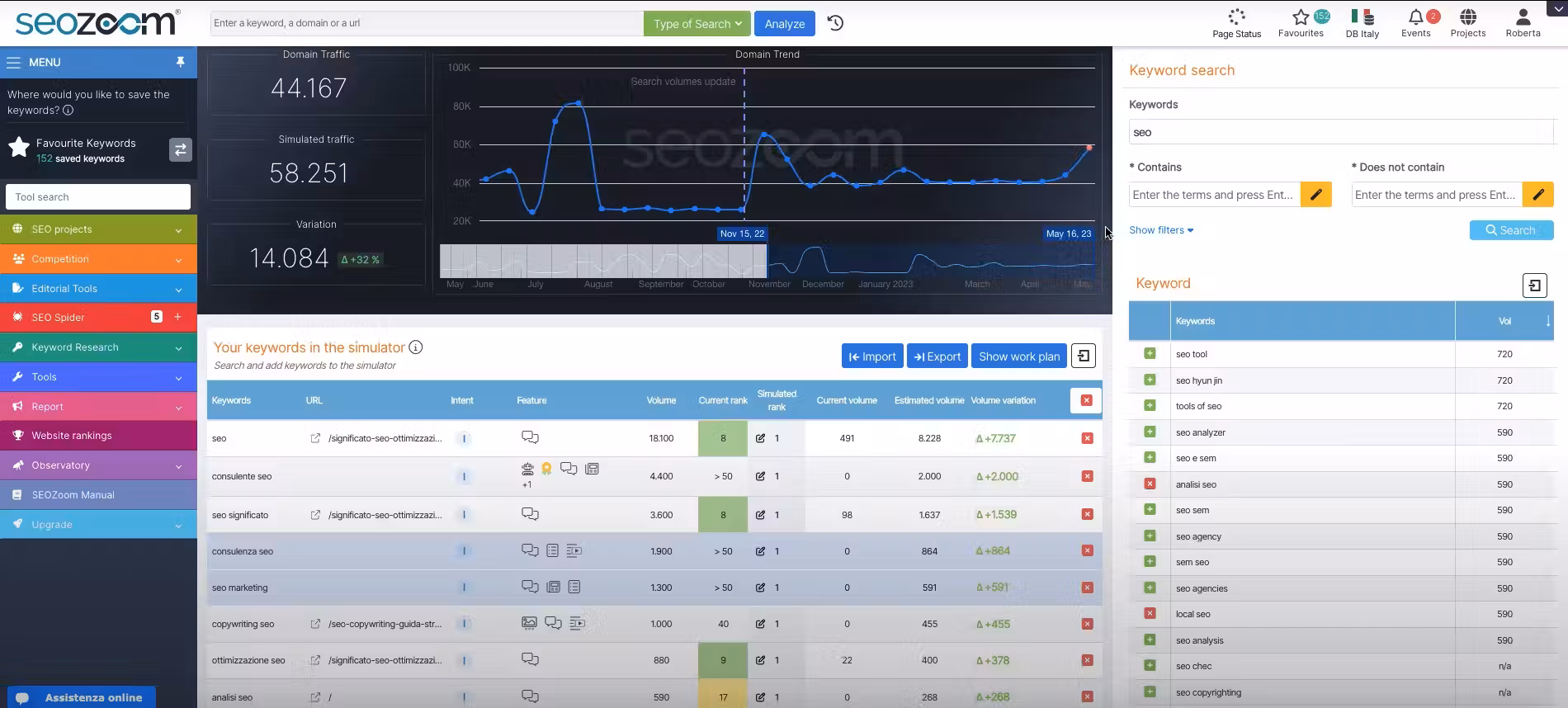Expand the Report sidebar menu
The width and height of the screenshot is (1568, 708).
(x=98, y=407)
